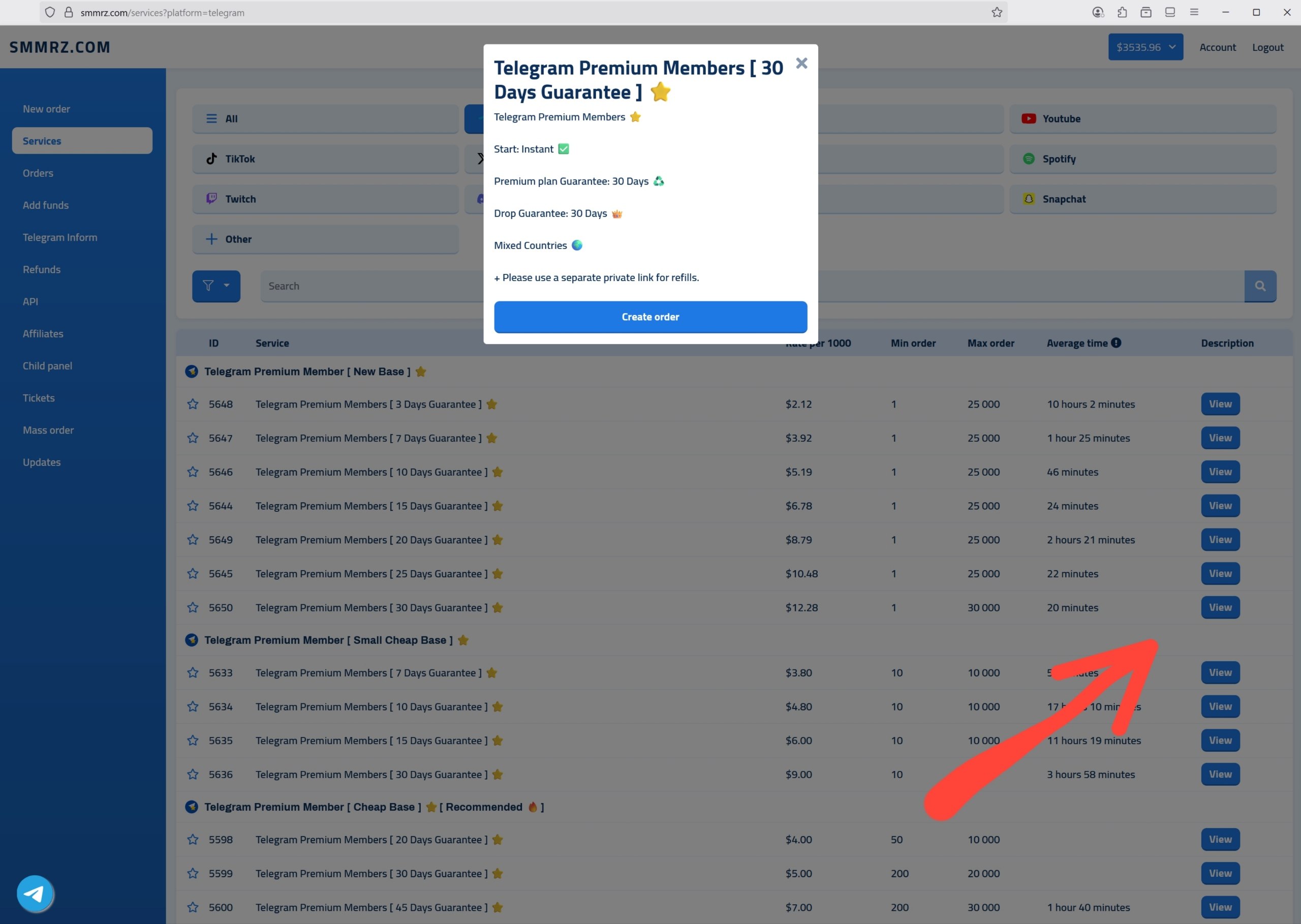This screenshot has width=1301, height=924.
Task: Click the search magnifier icon button
Action: tap(1259, 286)
